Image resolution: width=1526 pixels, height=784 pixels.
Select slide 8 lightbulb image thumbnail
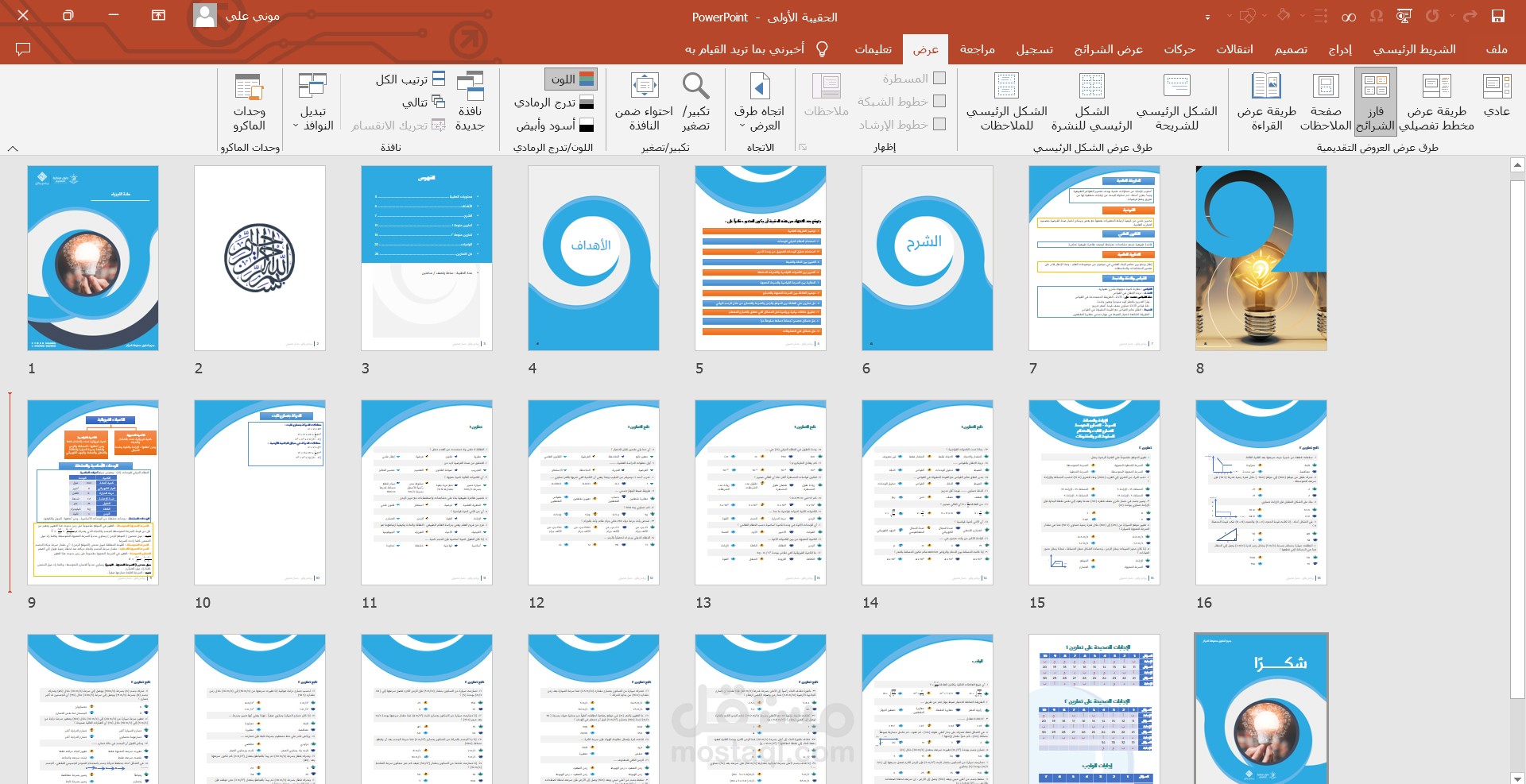1261,258
